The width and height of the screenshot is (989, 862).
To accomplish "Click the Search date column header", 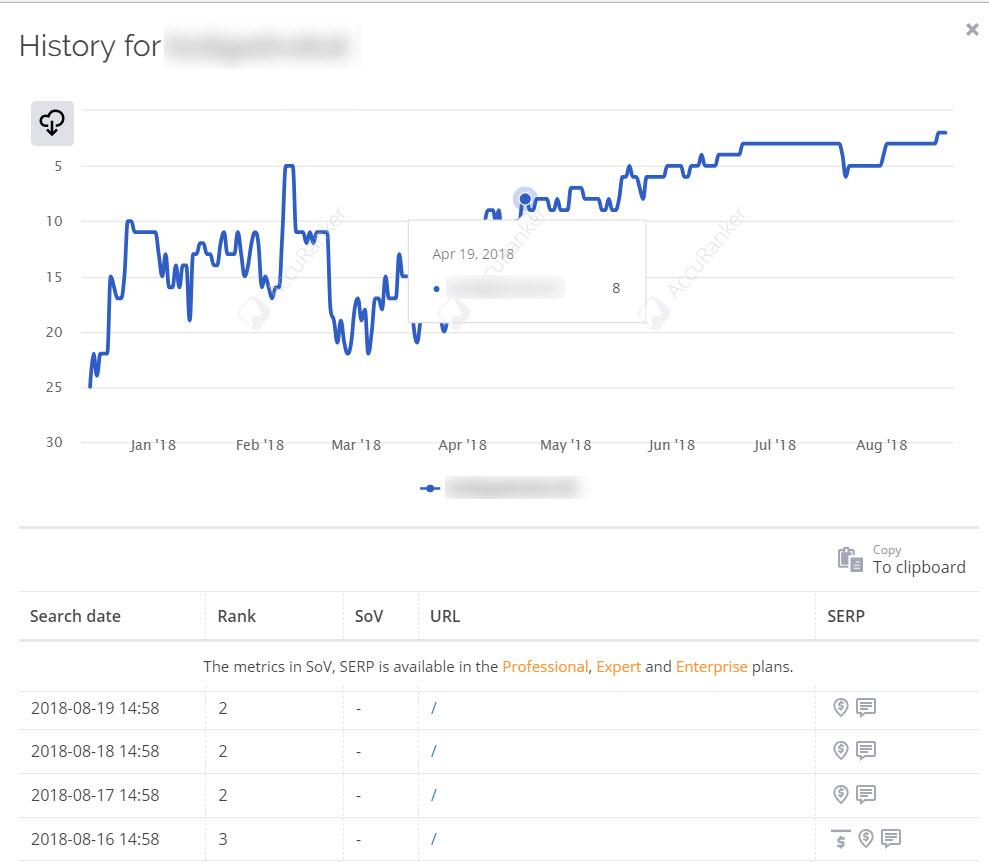I will coord(75,616).
